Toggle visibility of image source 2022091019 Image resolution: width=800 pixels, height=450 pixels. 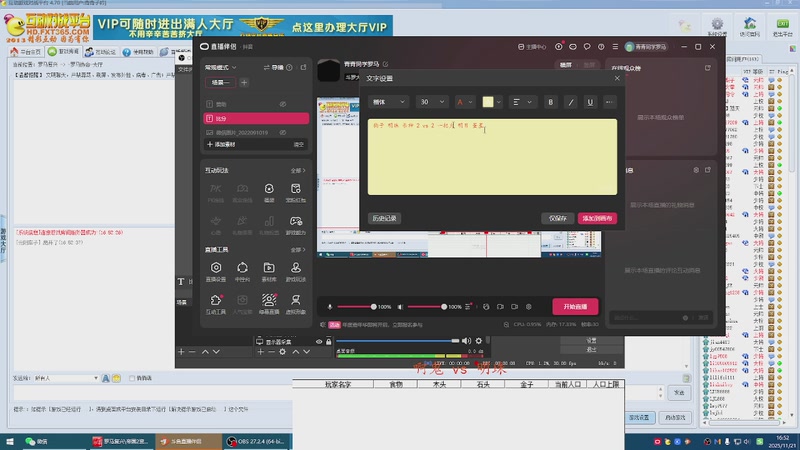tap(283, 132)
